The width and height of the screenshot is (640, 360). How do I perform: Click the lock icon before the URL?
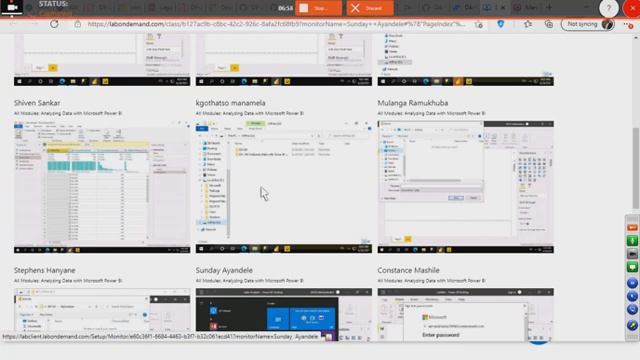tap(78, 24)
